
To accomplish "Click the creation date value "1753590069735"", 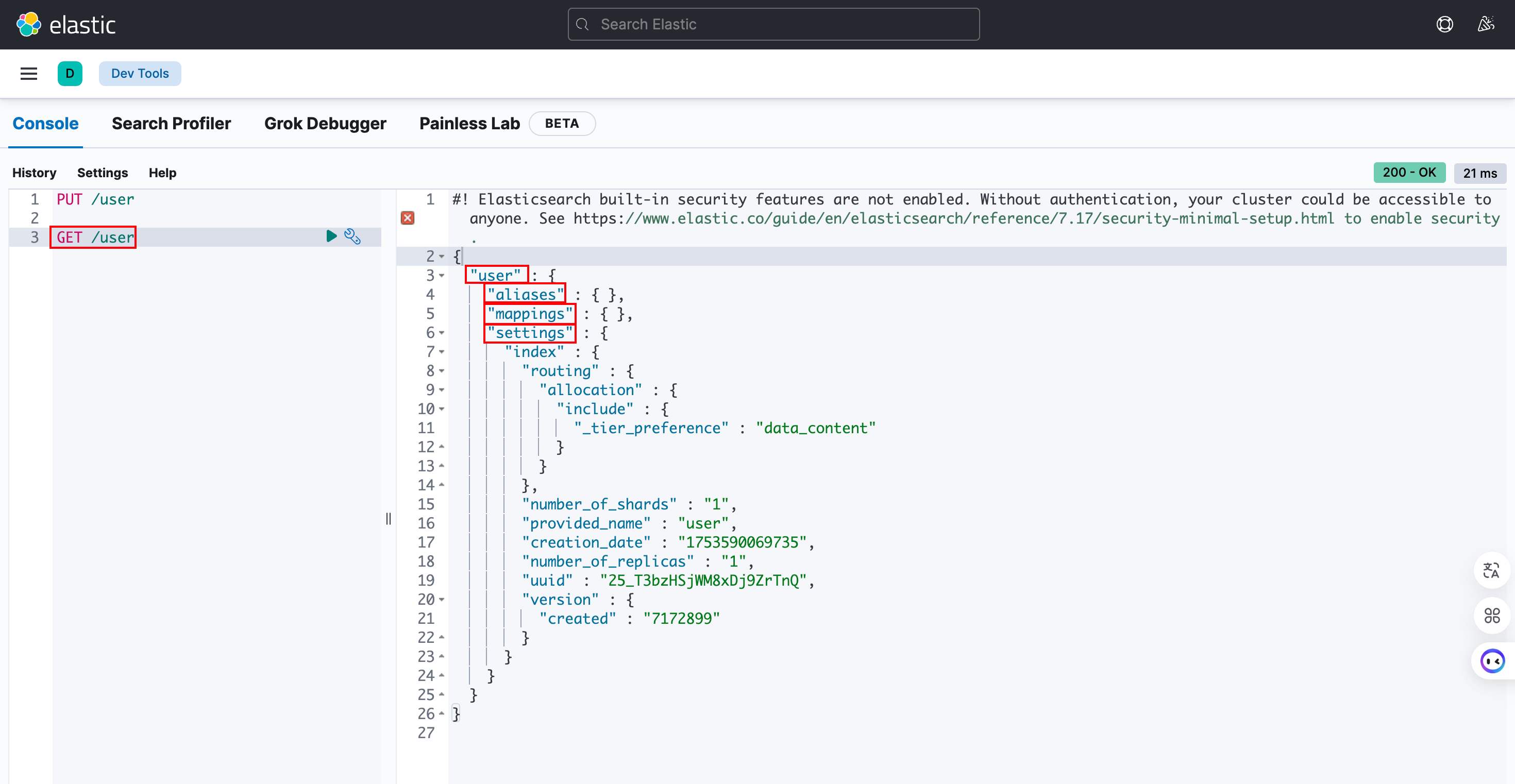I will [x=742, y=542].
